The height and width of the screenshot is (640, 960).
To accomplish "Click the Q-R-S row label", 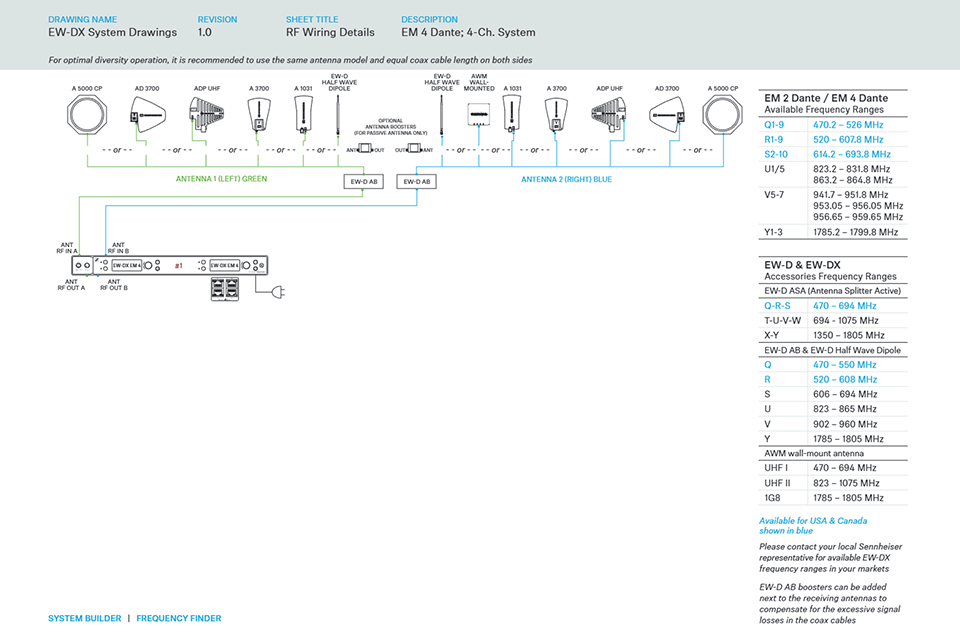I will click(x=777, y=306).
